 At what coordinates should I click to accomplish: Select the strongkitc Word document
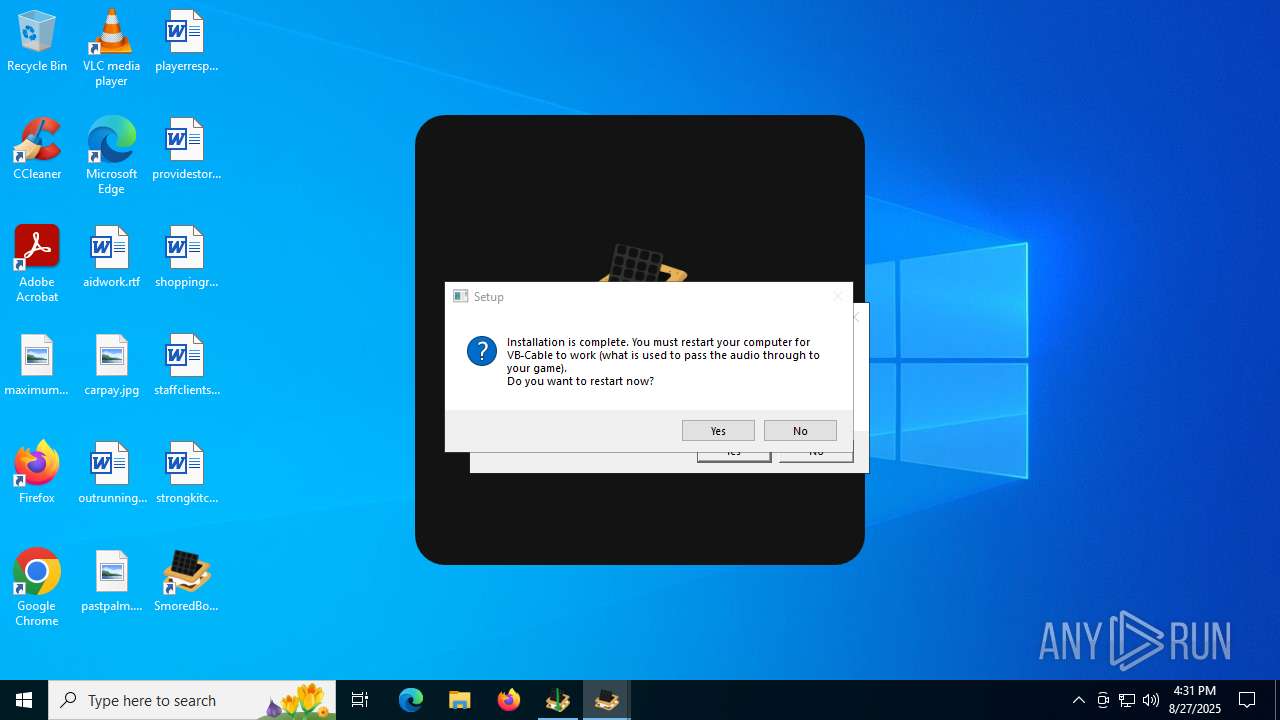coord(186,473)
